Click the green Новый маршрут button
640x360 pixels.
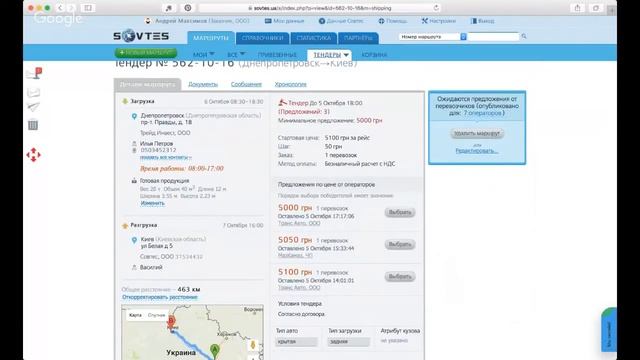point(146,53)
